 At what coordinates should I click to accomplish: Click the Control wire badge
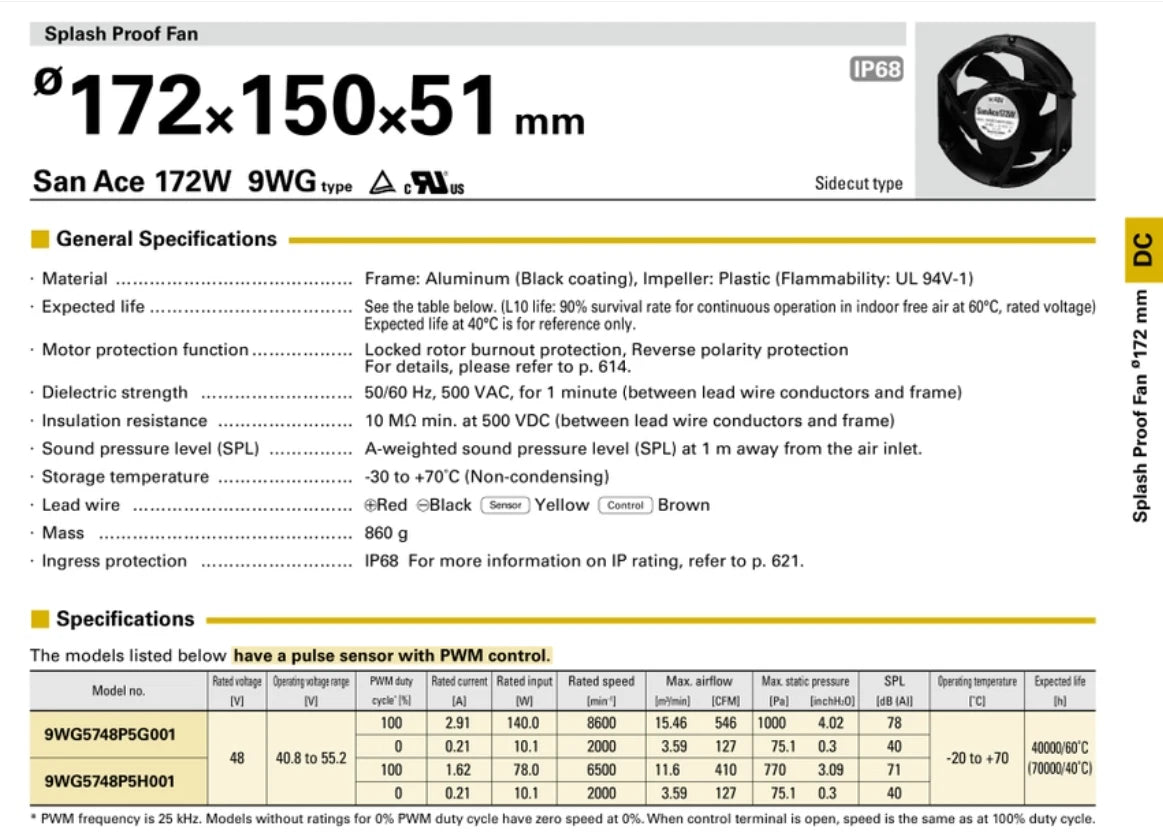point(625,505)
